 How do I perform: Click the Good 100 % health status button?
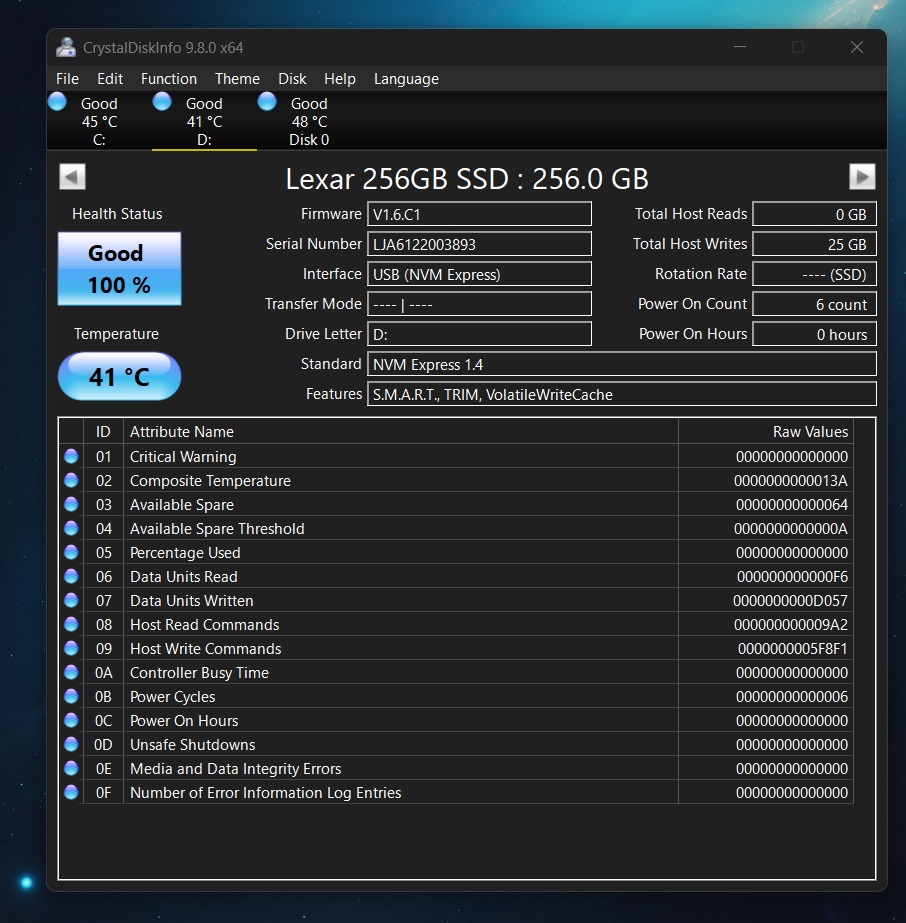point(119,269)
